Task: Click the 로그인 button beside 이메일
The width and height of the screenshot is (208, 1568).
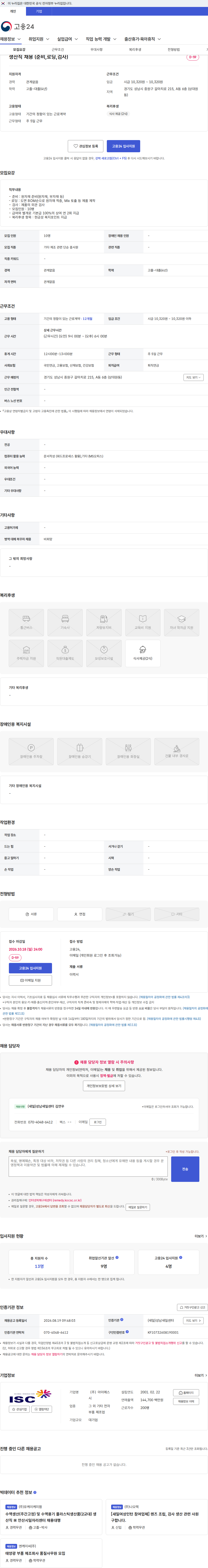Action: [98, 1122]
